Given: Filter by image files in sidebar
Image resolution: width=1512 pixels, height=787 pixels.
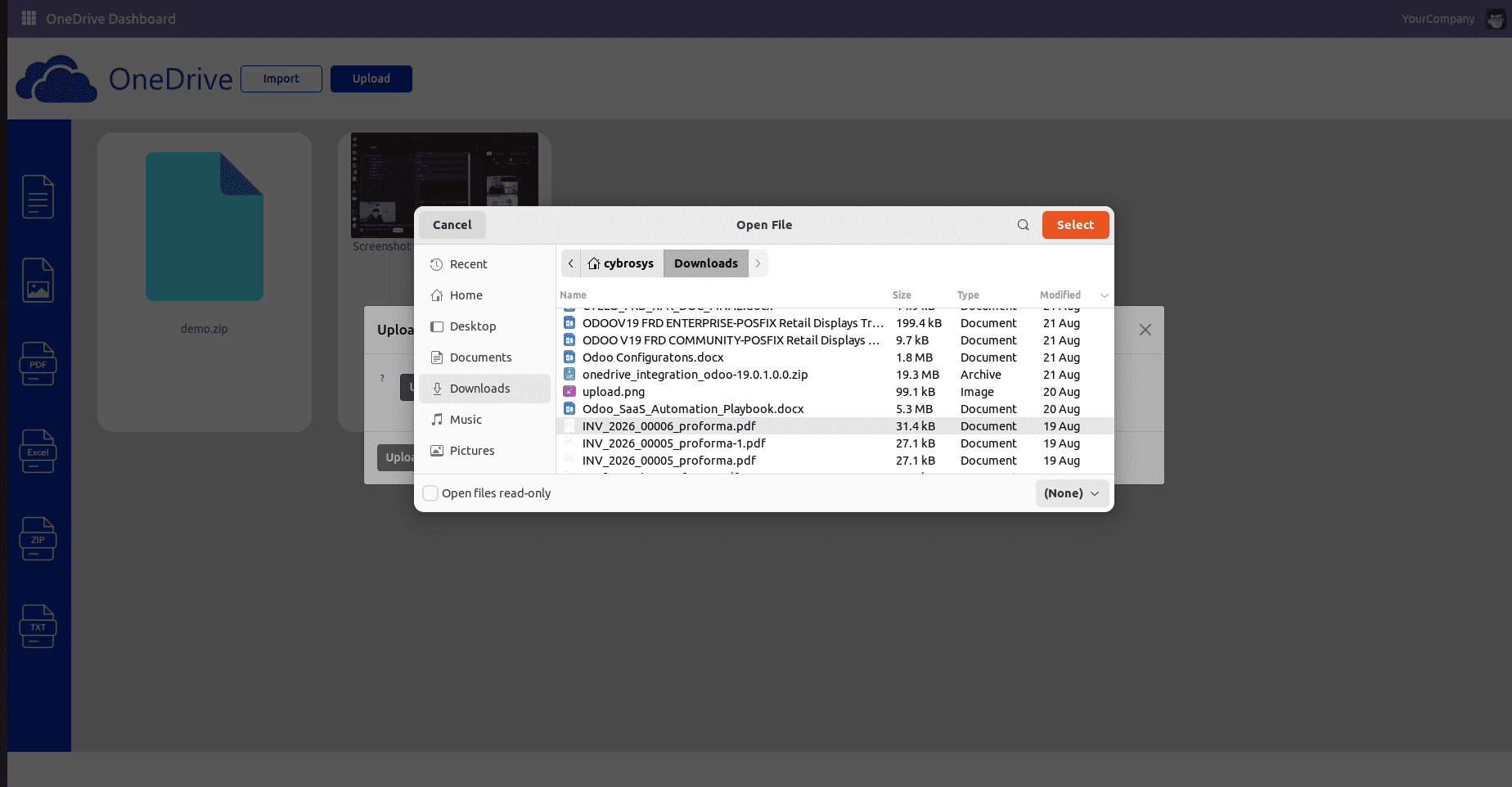Looking at the screenshot, I should pos(38,280).
